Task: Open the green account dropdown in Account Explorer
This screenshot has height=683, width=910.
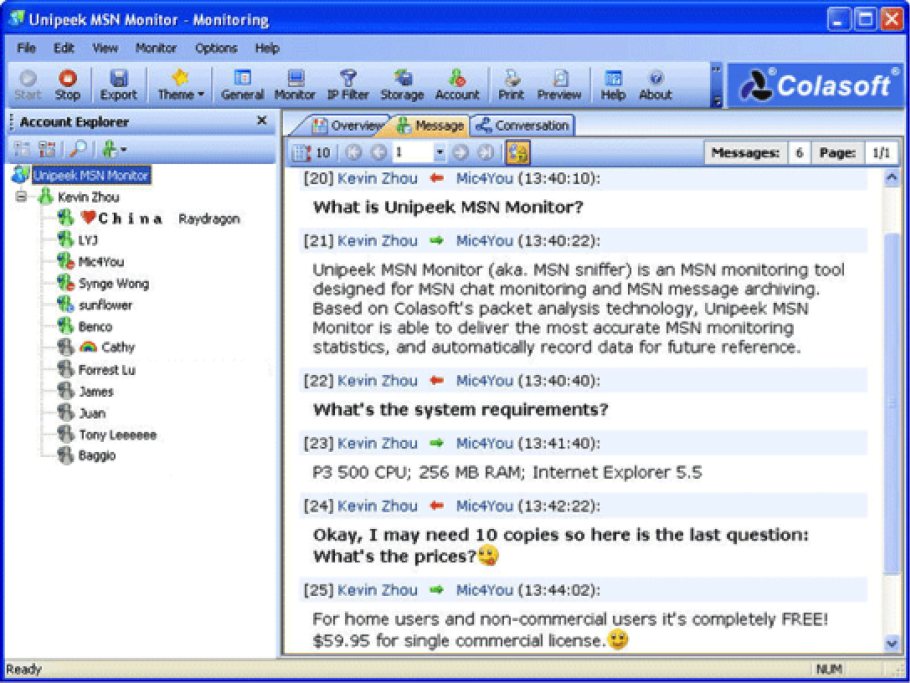Action: tap(114, 150)
